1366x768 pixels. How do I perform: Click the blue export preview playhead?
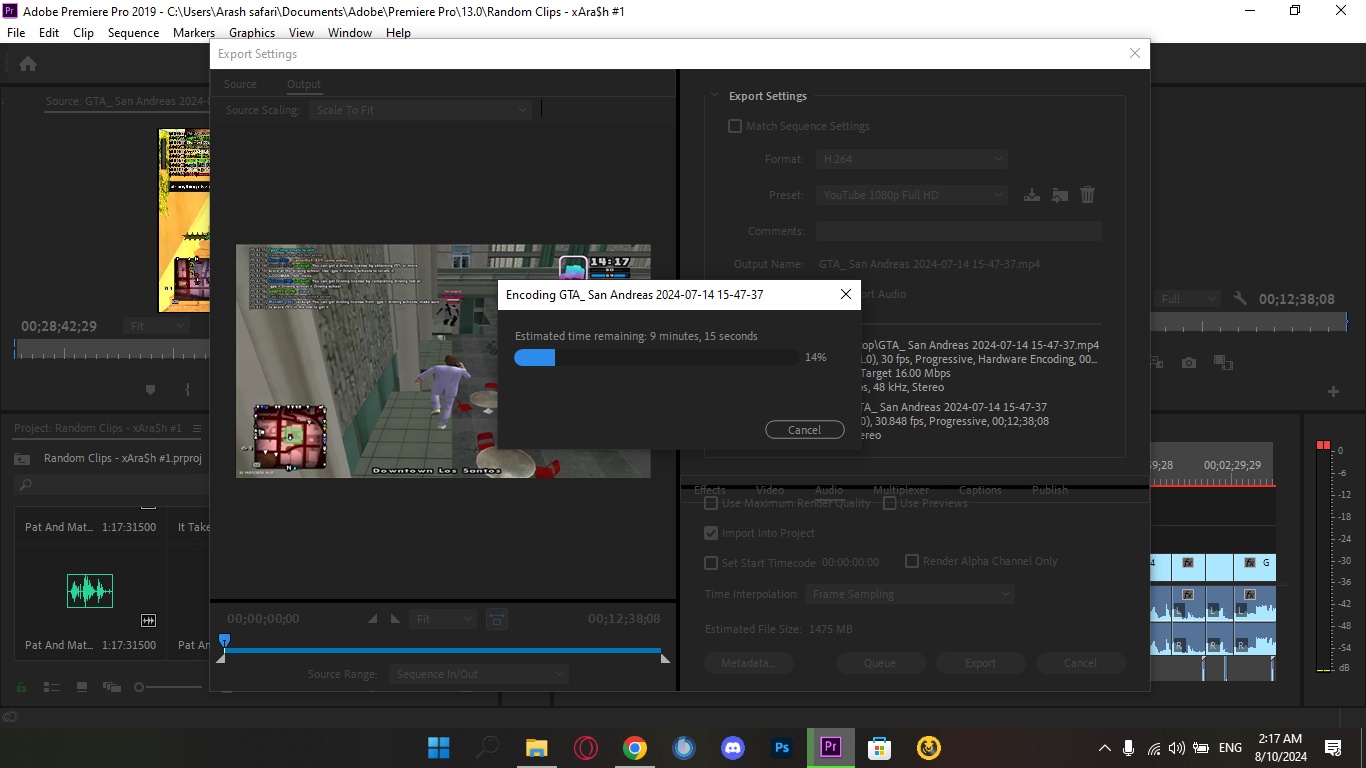pos(224,640)
